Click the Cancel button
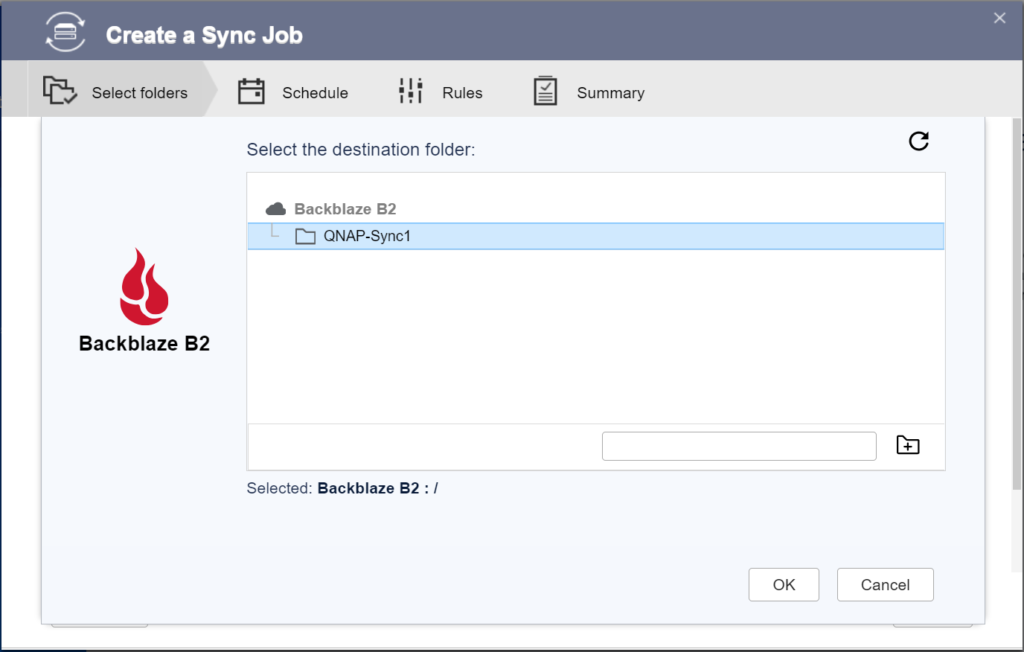Screen dimensions: 1024x652 [885, 585]
